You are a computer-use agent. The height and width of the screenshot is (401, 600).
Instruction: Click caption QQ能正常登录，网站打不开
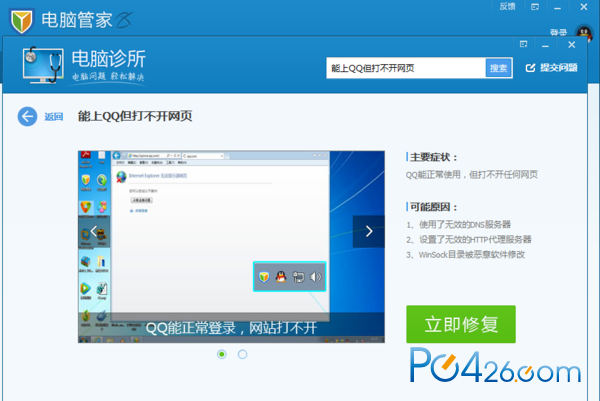[231, 328]
